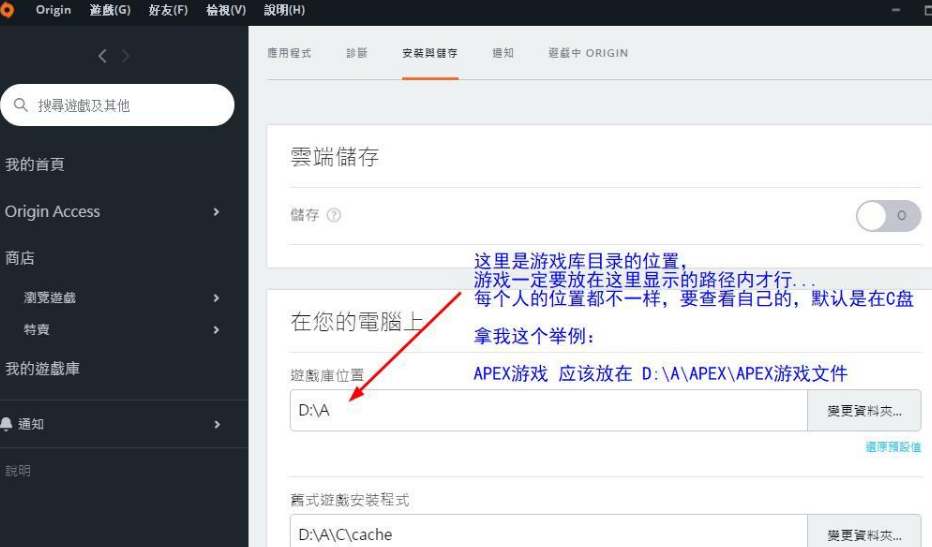The image size is (932, 547).
Task: Go back with the left navigation arrow
Action: pos(102,56)
